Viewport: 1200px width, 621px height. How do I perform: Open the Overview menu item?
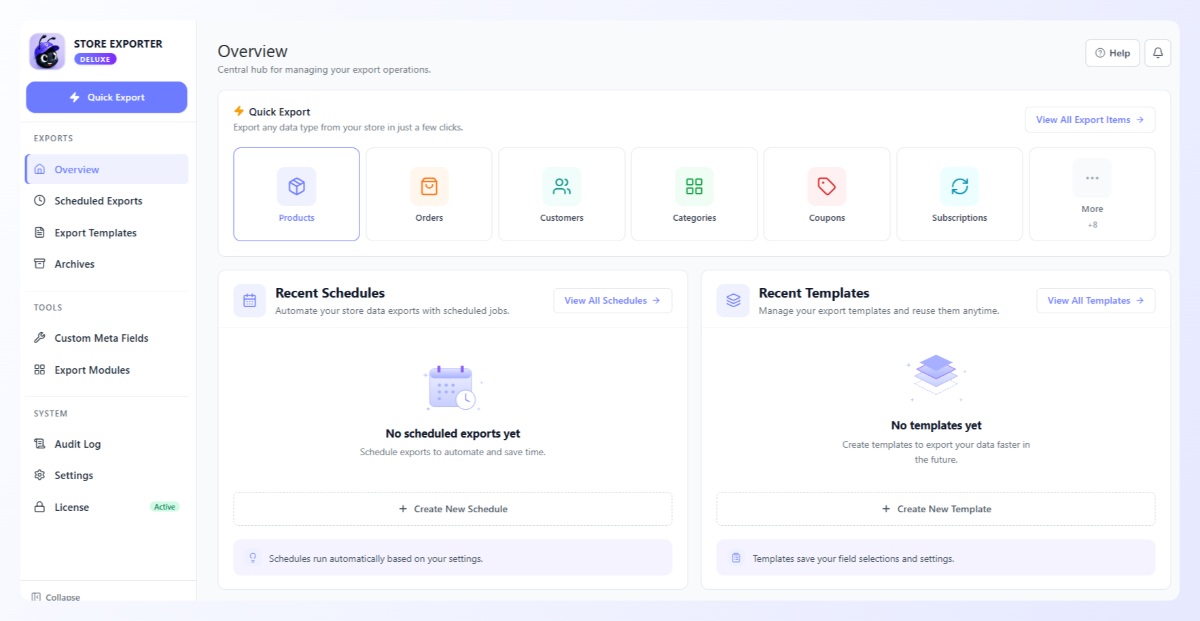pyautogui.click(x=106, y=169)
